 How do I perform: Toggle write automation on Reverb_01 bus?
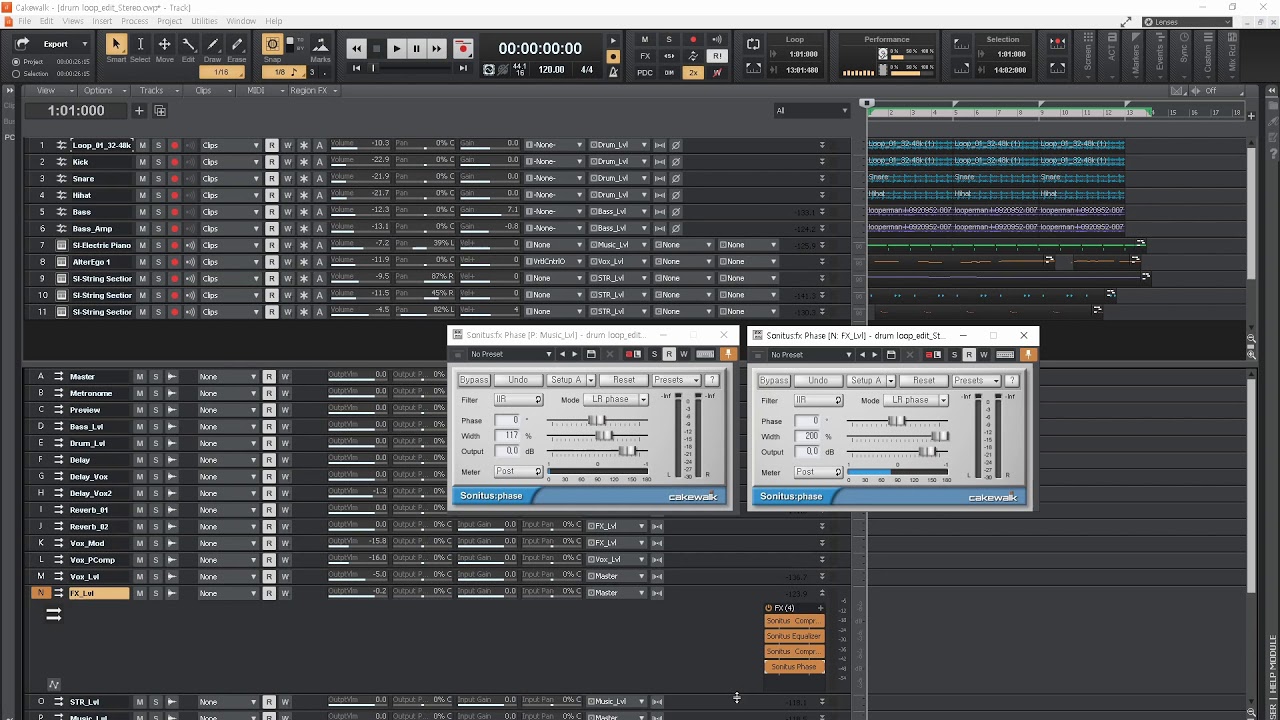click(x=285, y=510)
